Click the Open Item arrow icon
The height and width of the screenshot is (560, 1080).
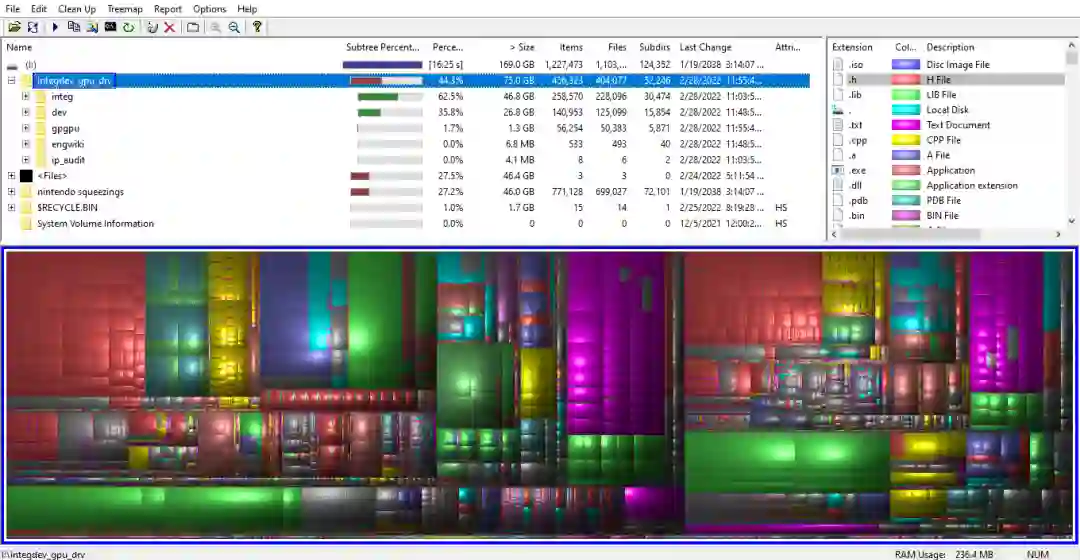55,28
